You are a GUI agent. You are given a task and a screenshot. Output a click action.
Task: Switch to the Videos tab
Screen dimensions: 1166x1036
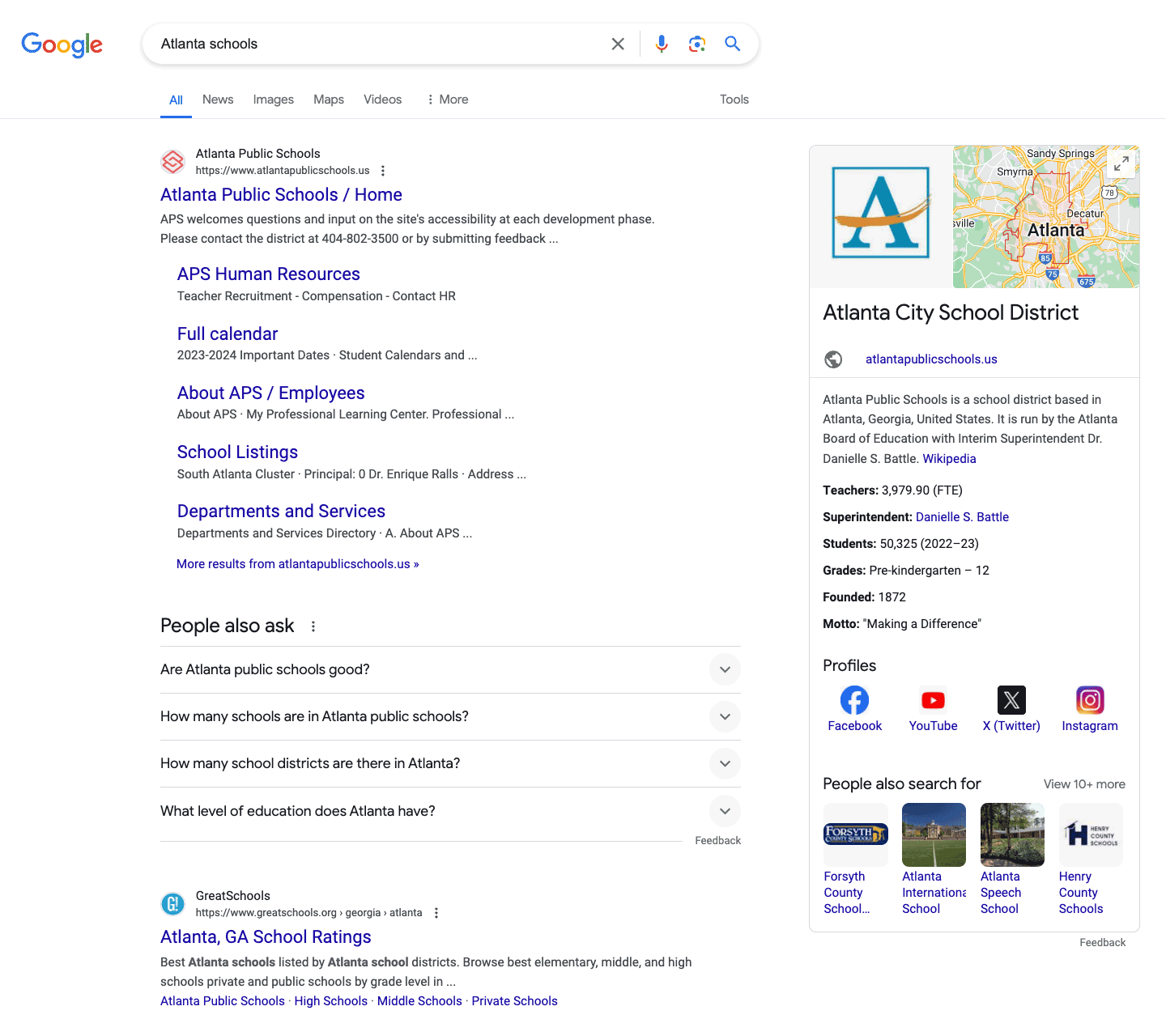(x=382, y=100)
